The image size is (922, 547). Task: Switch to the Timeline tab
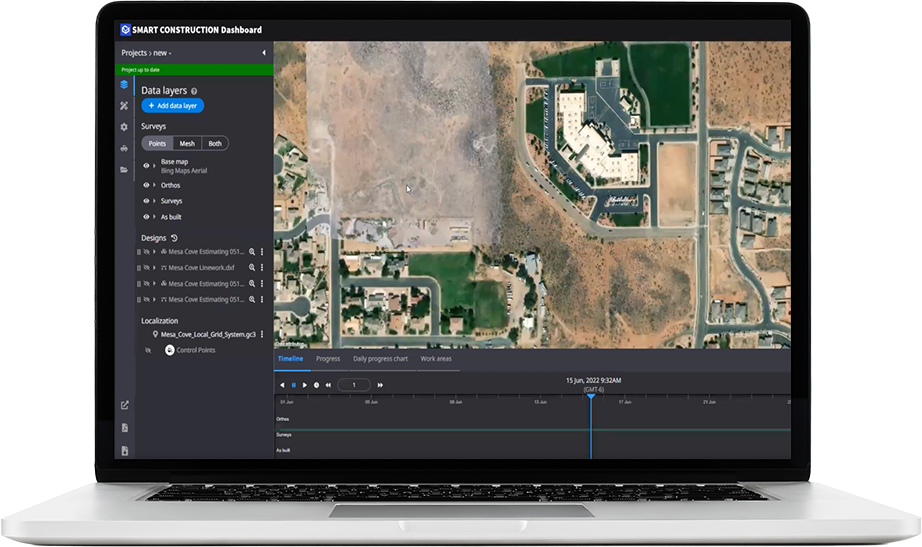coord(290,359)
